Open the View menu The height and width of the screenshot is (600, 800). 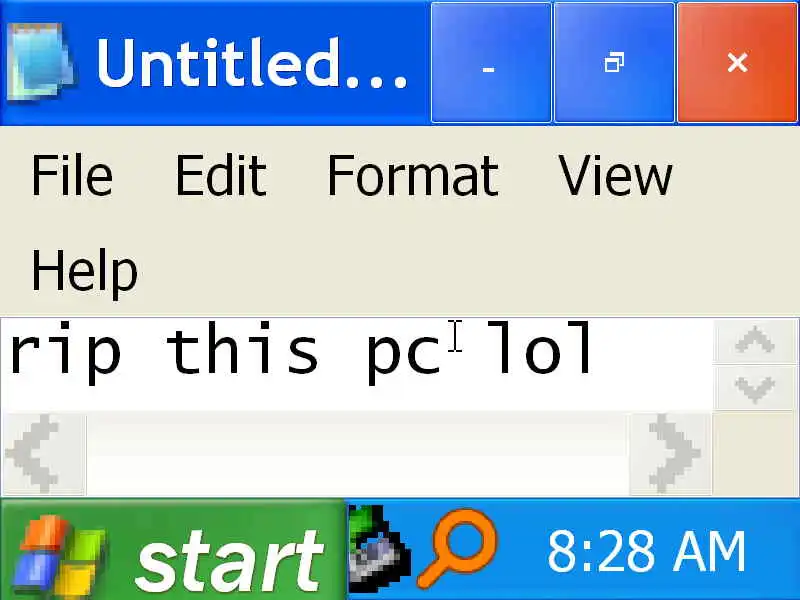(x=616, y=176)
